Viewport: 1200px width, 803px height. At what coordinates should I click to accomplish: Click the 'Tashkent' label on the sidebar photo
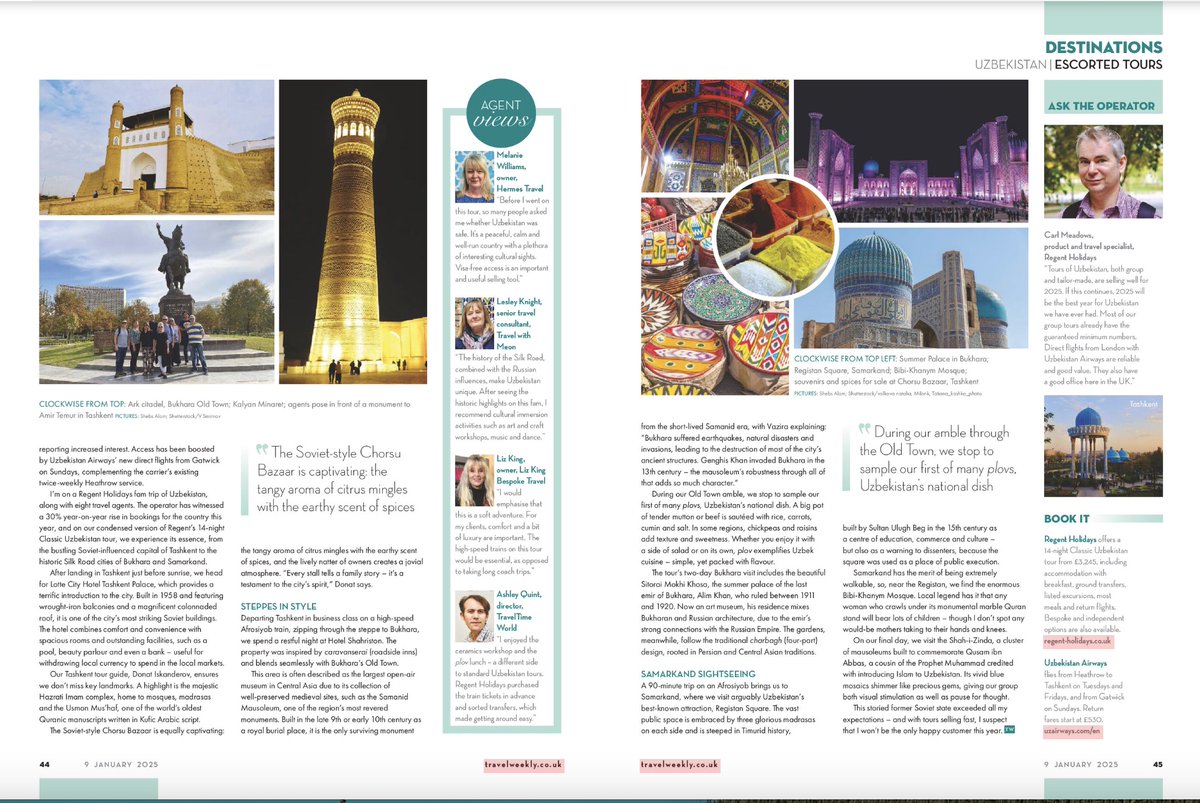click(x=1143, y=403)
